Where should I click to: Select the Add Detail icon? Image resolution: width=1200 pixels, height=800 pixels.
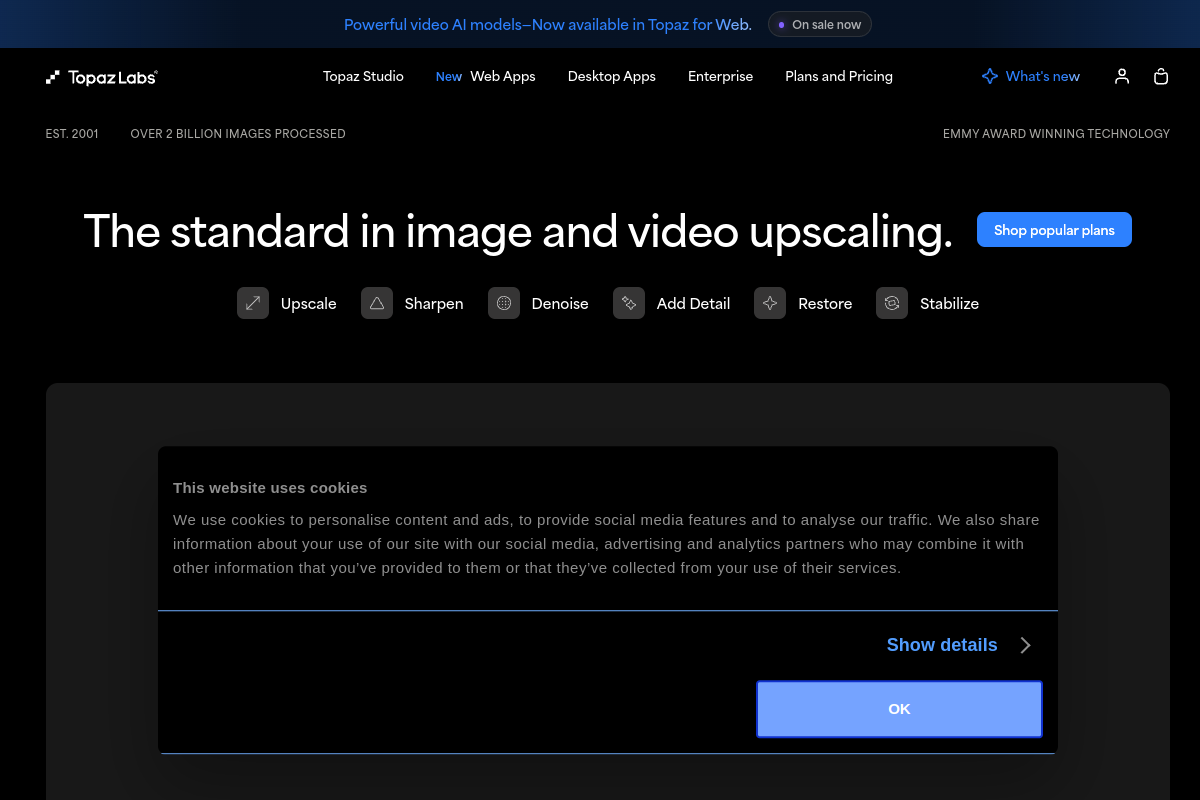click(629, 303)
